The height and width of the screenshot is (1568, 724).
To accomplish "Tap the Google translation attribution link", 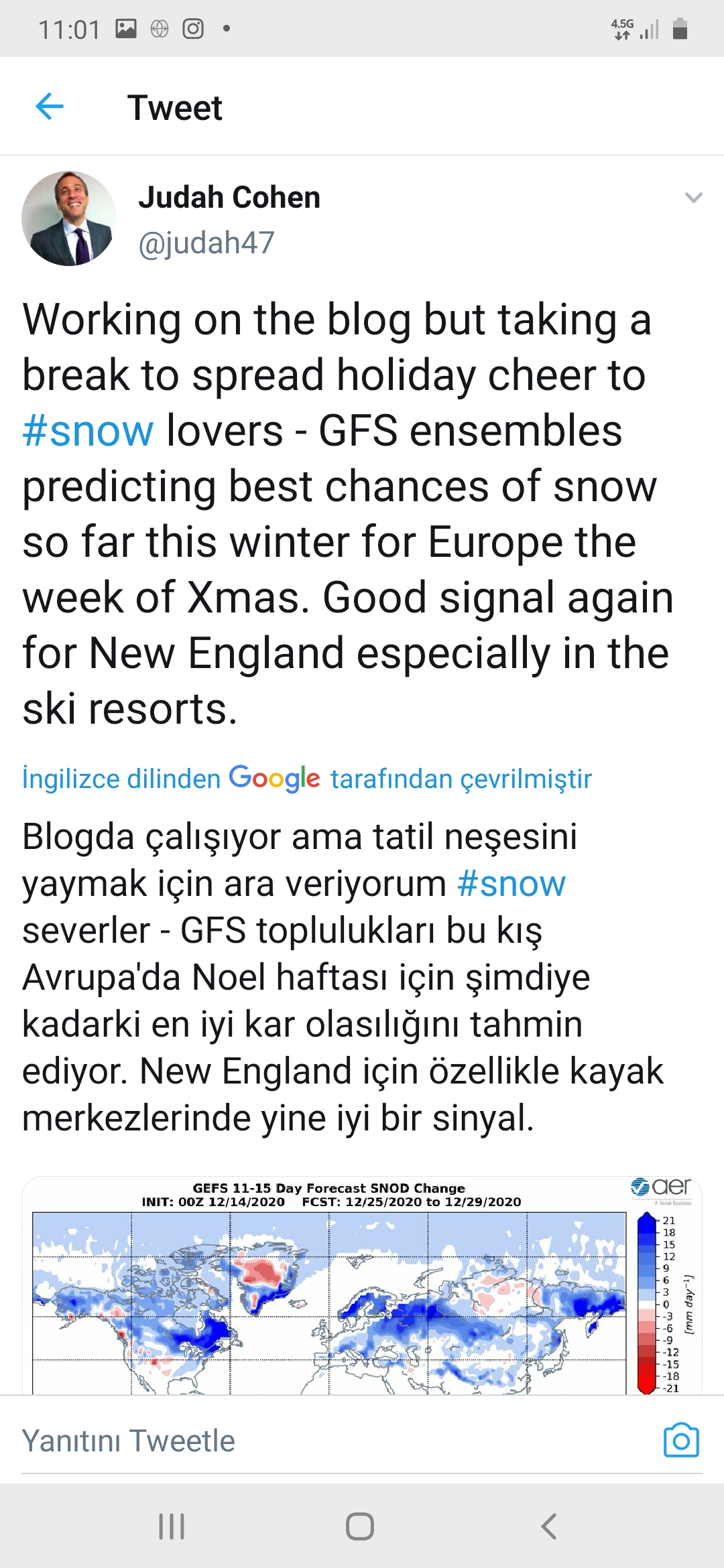I will (306, 779).
